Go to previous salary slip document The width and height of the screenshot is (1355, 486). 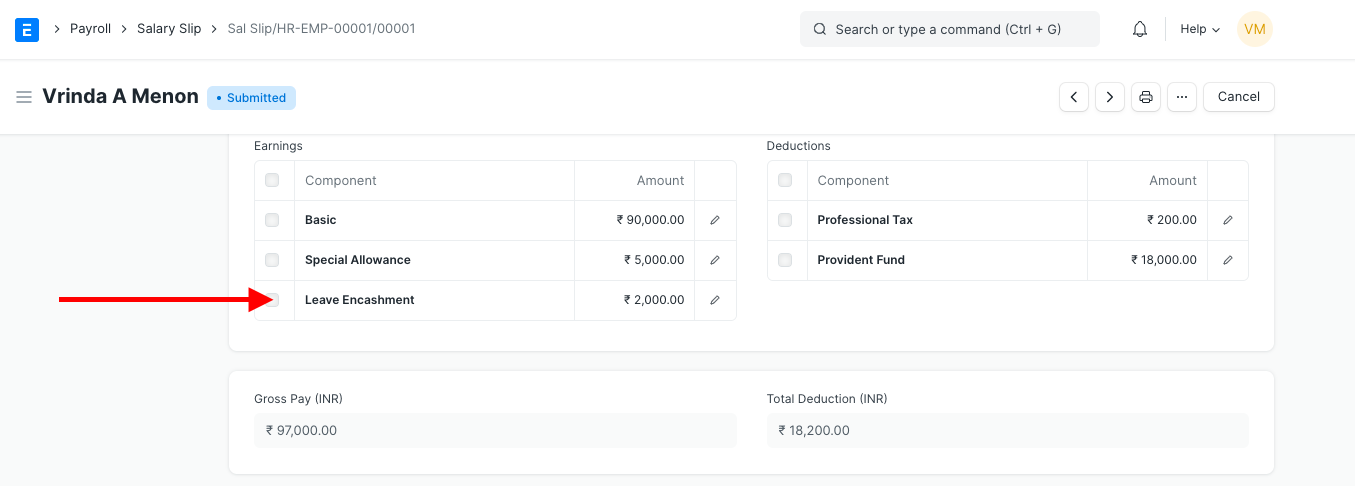[1074, 97]
